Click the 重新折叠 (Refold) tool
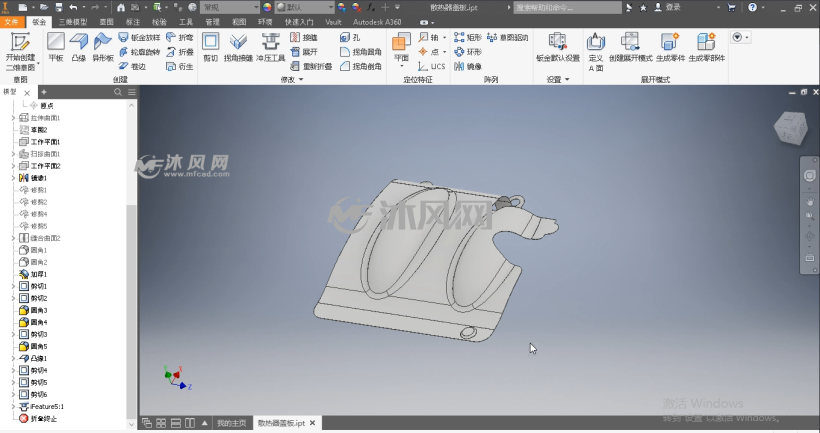This screenshot has height=433, width=820. [x=311, y=66]
